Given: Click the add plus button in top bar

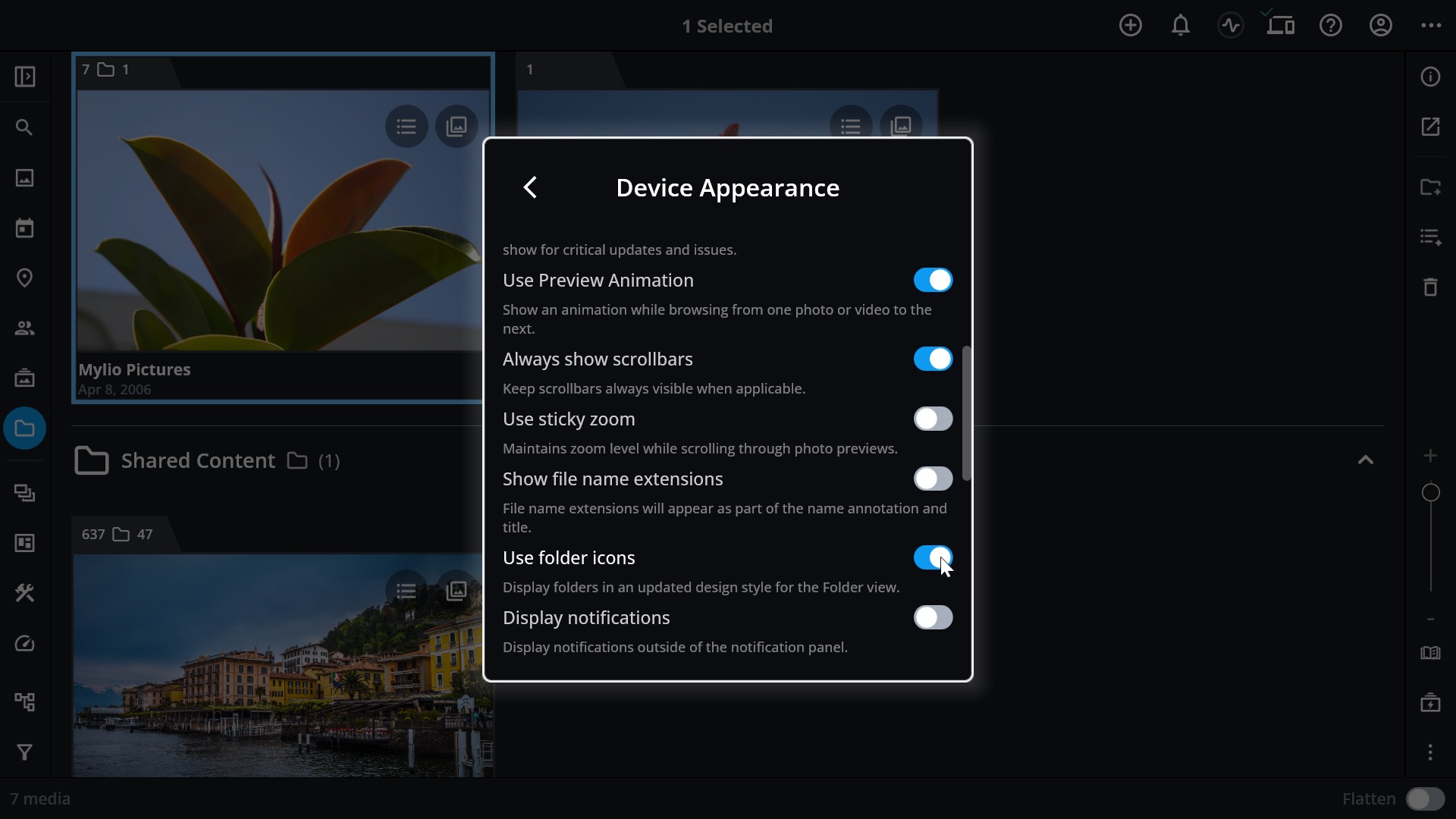Looking at the screenshot, I should (x=1130, y=25).
